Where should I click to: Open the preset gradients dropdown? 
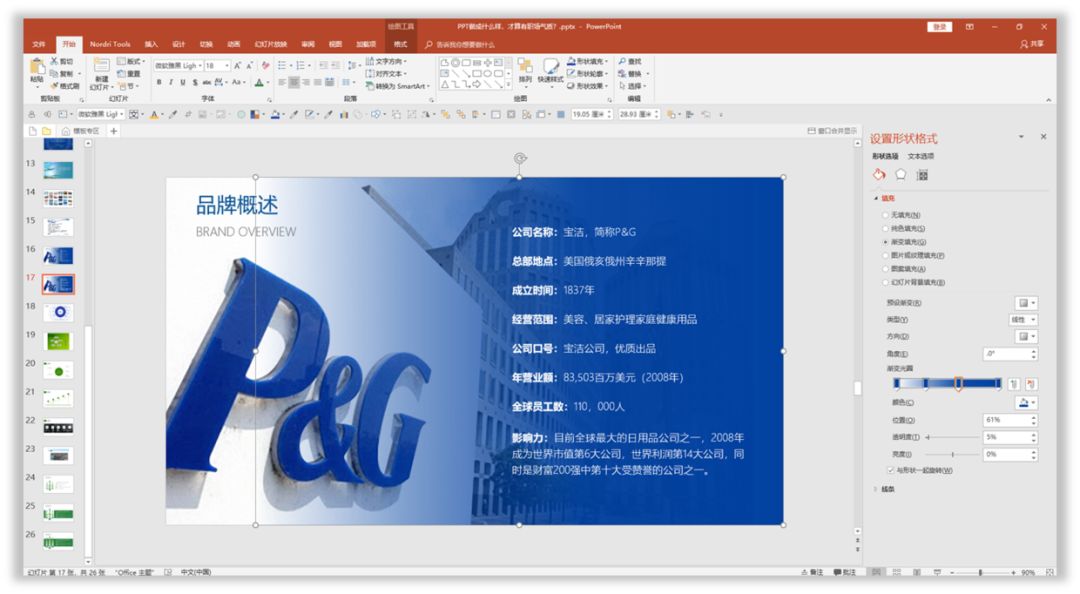pos(1026,303)
